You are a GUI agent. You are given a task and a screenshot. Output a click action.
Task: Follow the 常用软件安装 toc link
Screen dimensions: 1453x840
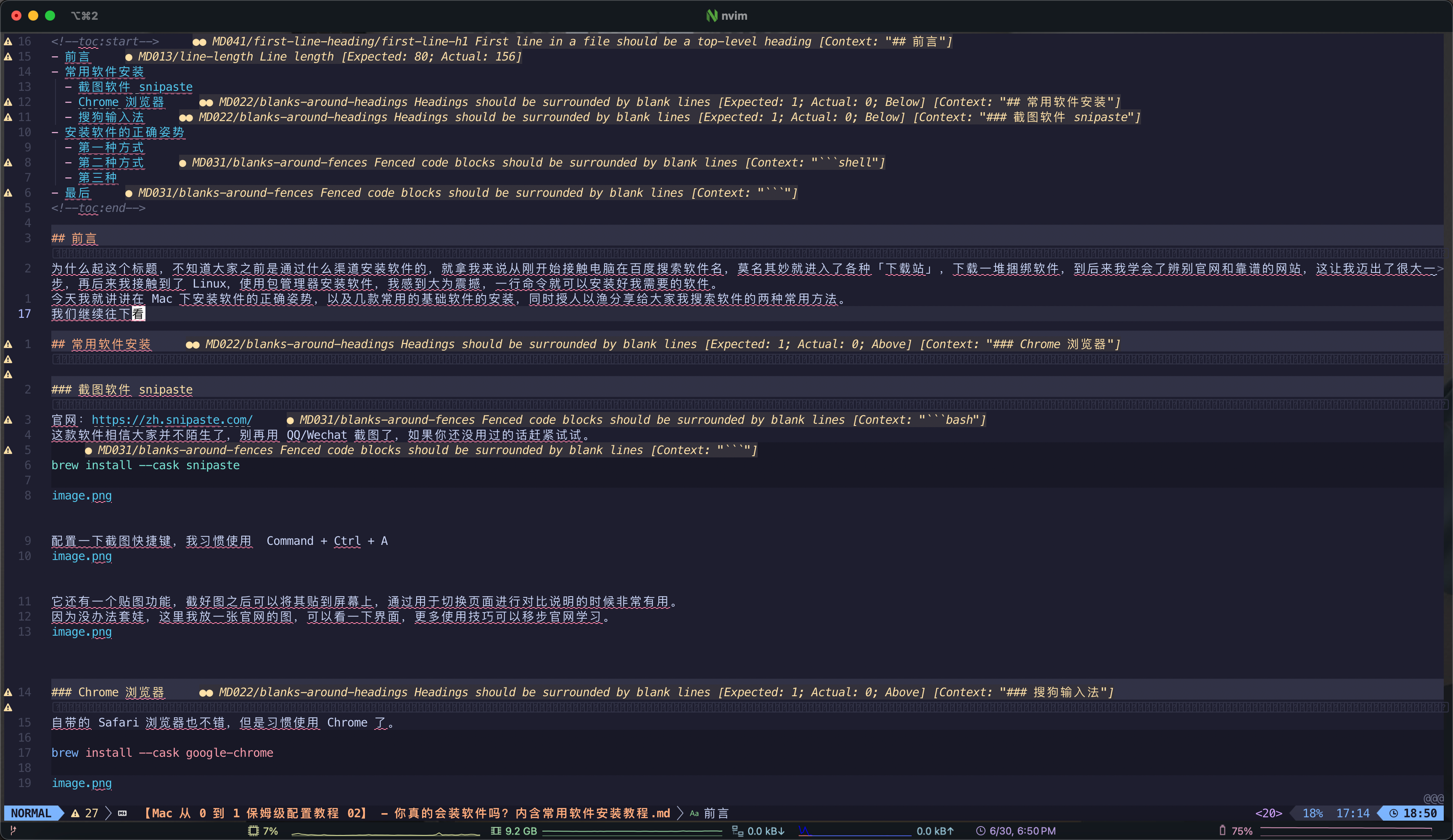pos(104,71)
